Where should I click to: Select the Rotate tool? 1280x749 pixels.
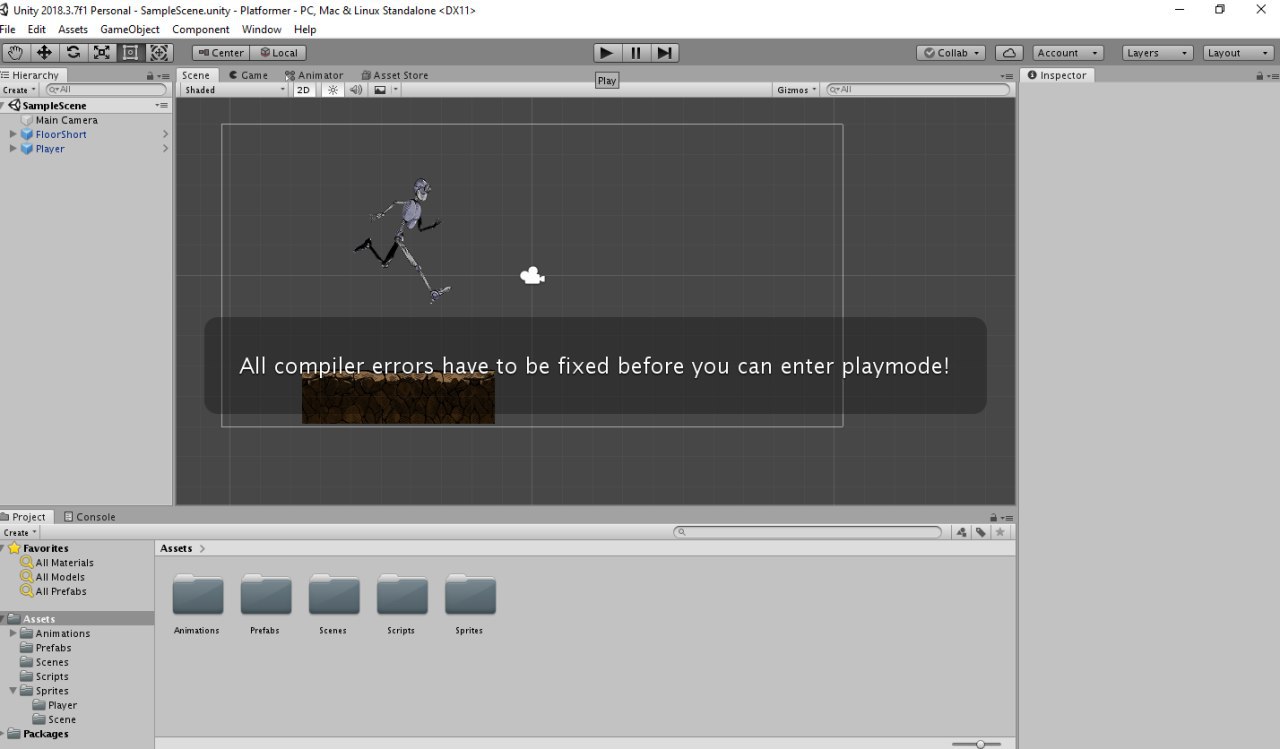tap(73, 53)
